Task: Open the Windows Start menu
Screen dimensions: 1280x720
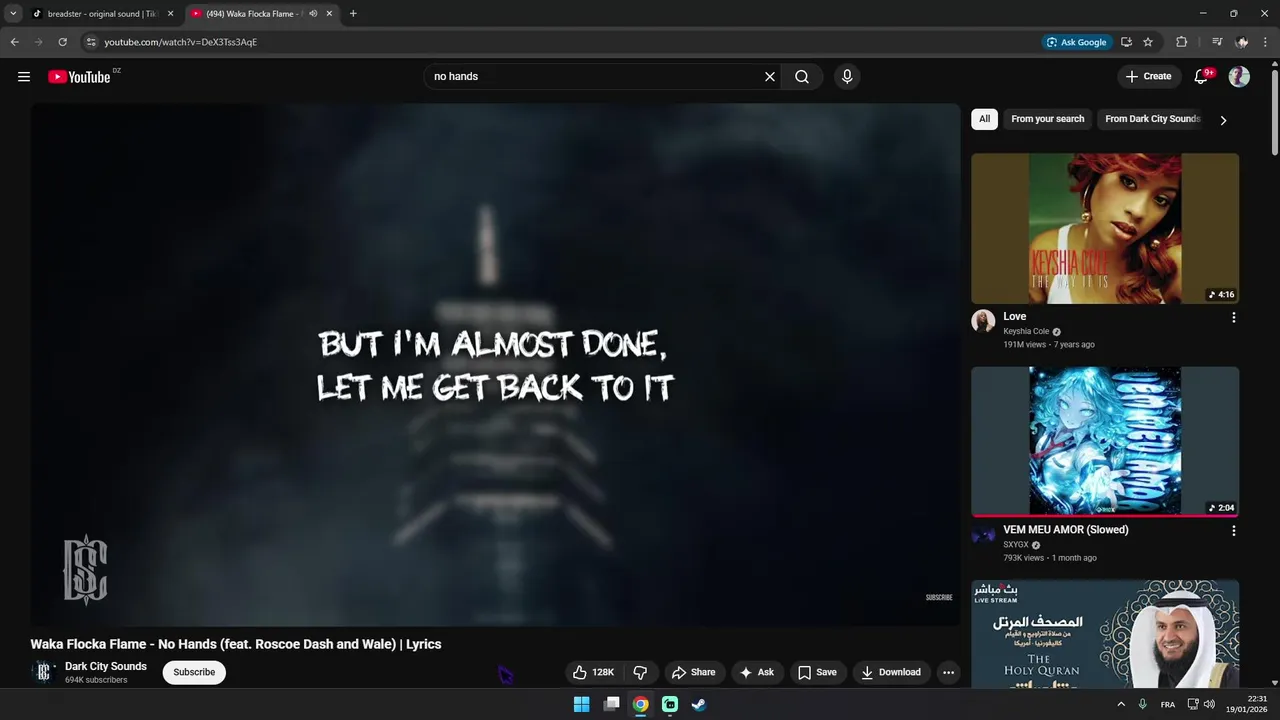Action: point(581,704)
